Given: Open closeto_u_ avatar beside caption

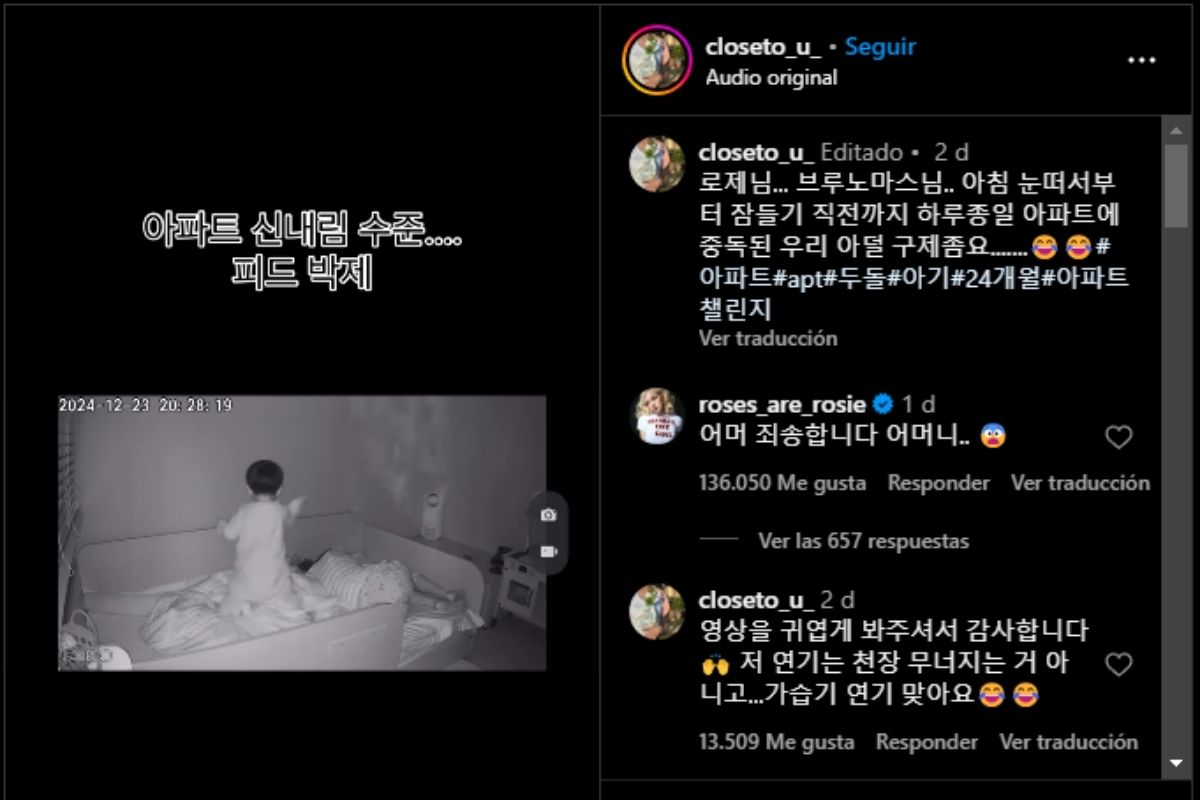Looking at the screenshot, I should point(656,164).
